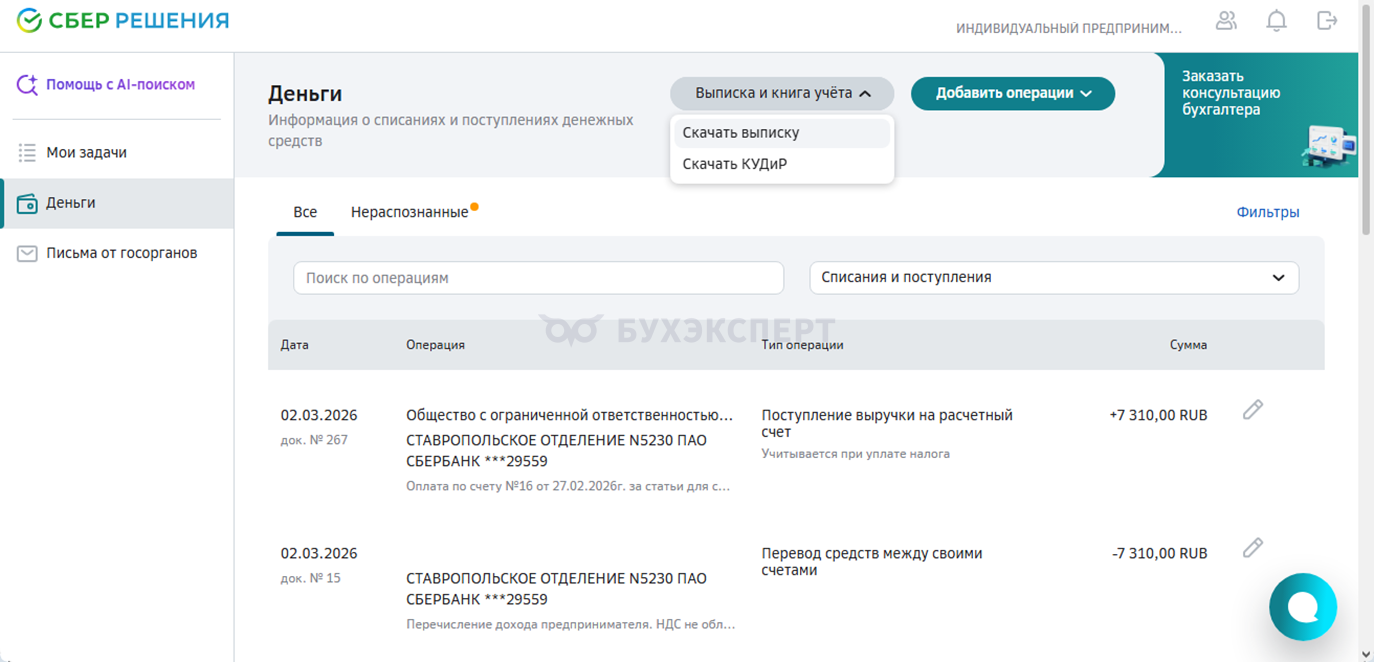Edit the +7 310,00 RUB operation
The image size is (1374, 662).
coord(1253,409)
